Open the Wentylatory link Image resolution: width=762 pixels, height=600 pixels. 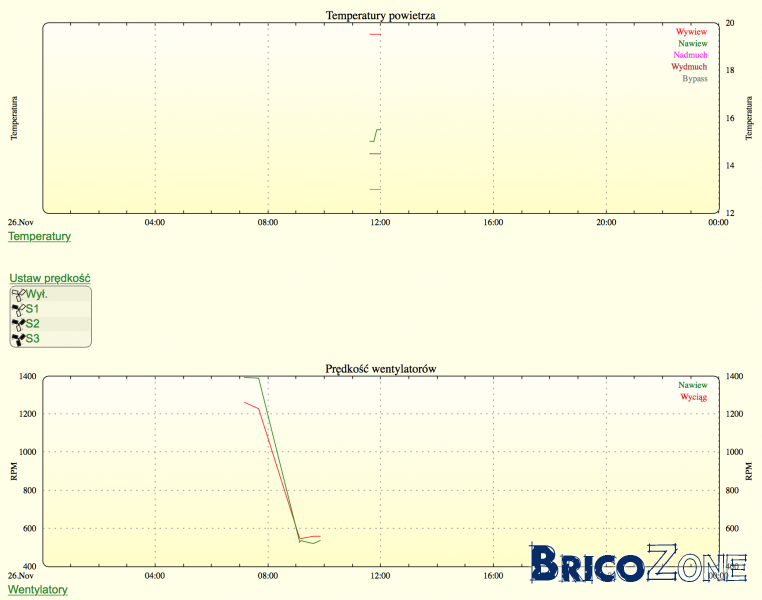(x=38, y=590)
